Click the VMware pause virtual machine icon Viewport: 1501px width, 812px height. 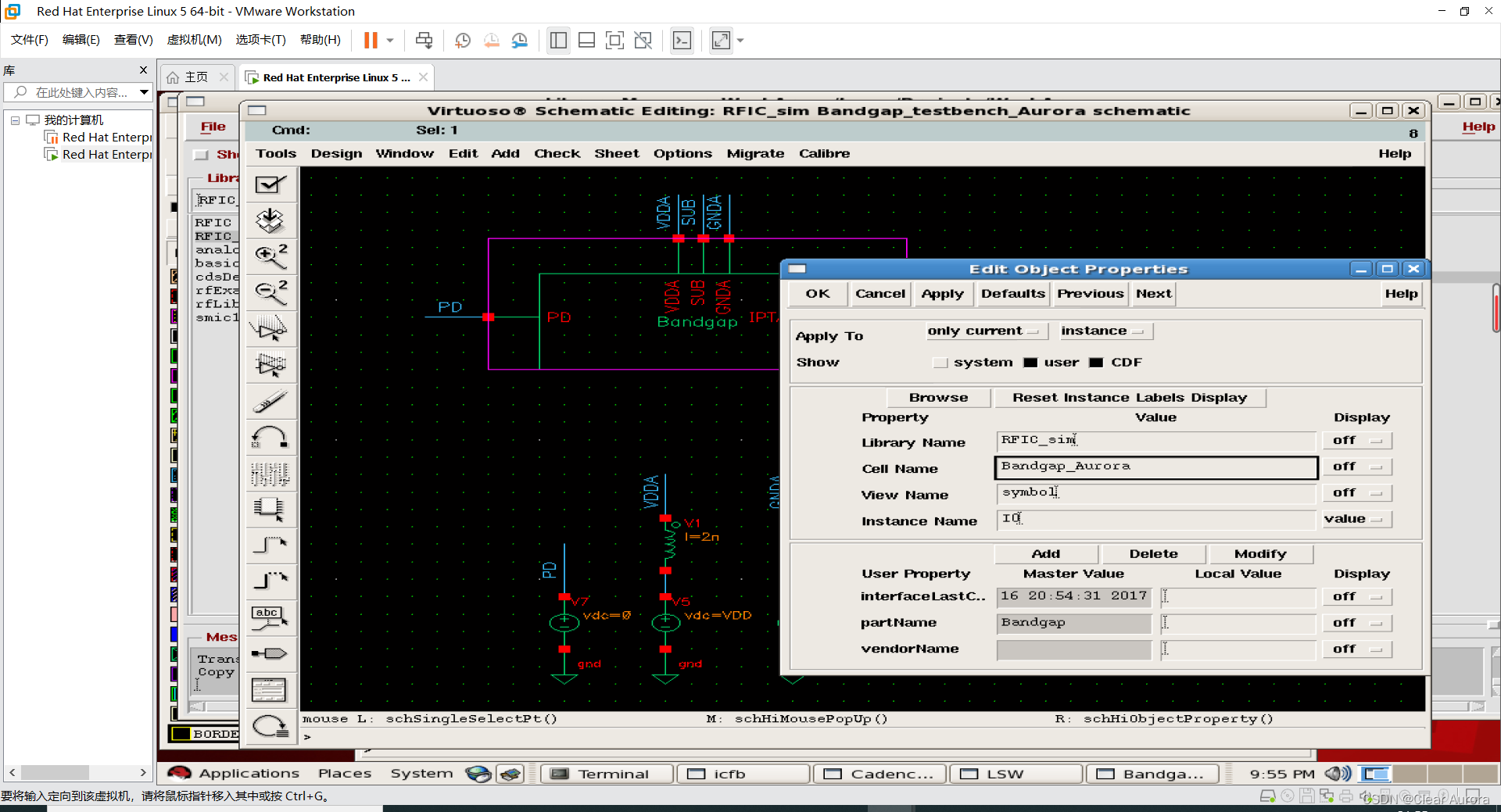click(x=371, y=40)
